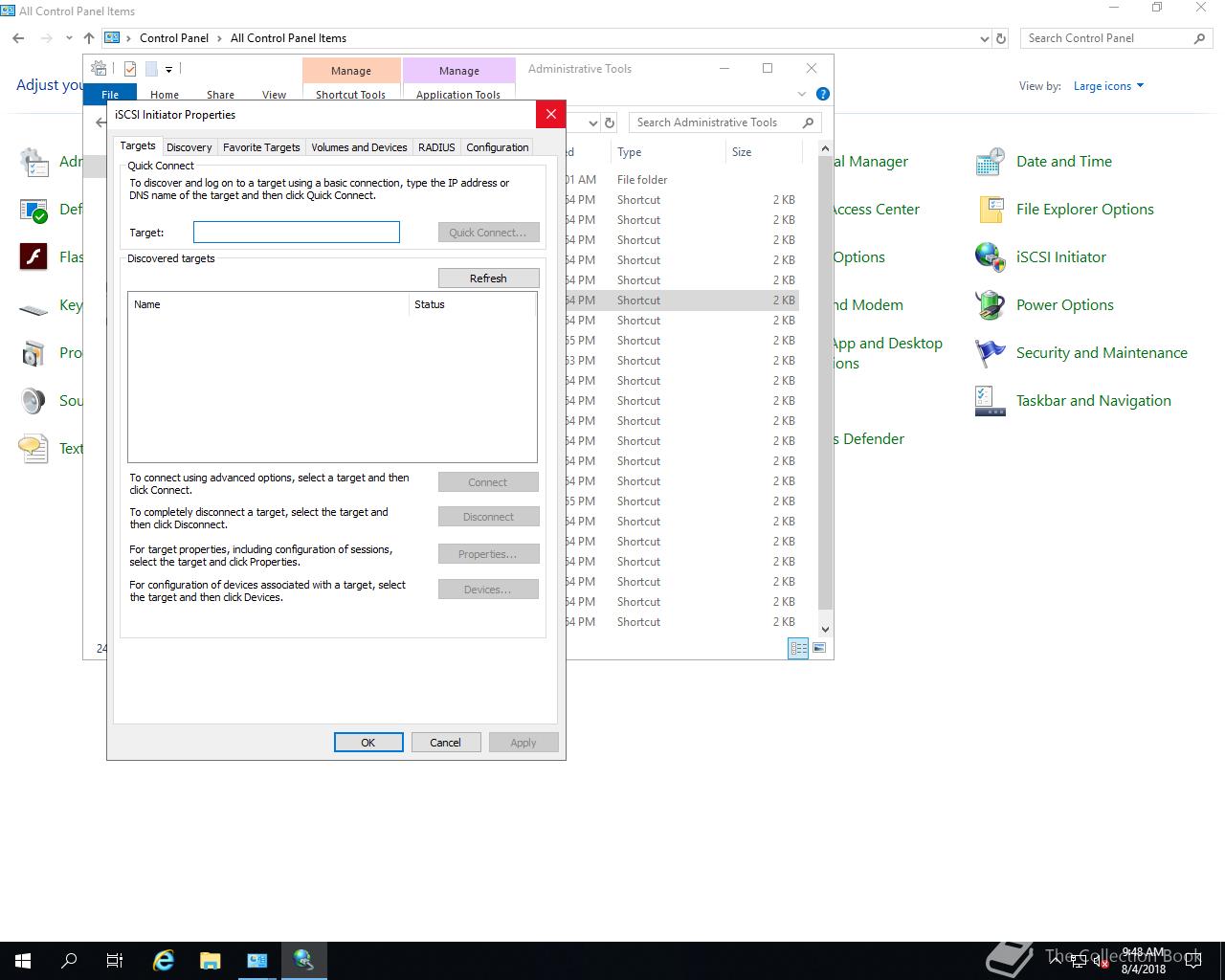The width and height of the screenshot is (1225, 980).
Task: Open the Shortcut Tools ribbon tab
Action: click(x=350, y=95)
